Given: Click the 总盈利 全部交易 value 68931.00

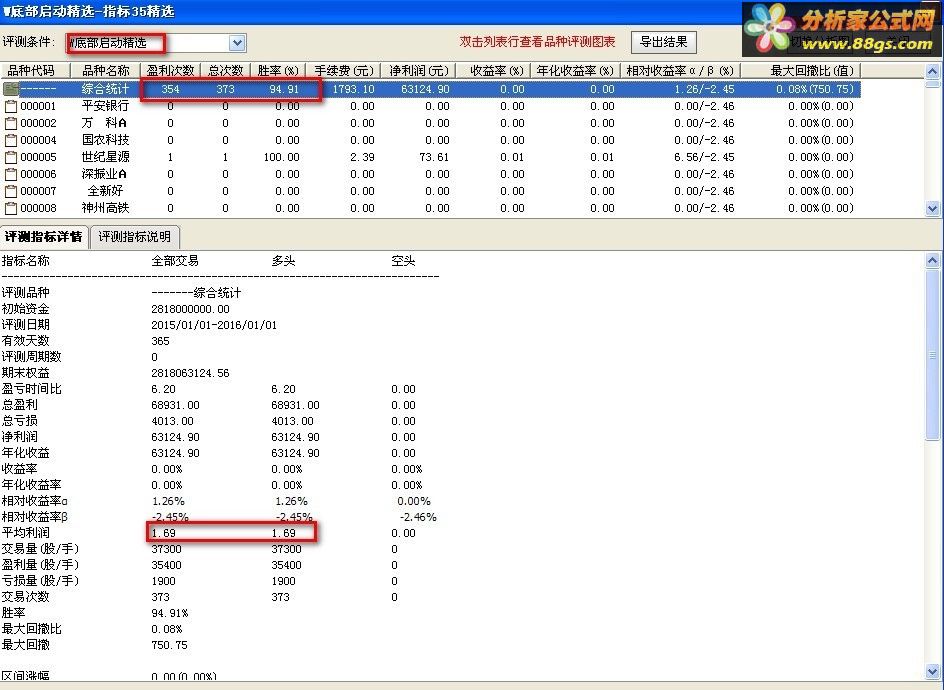Looking at the screenshot, I should 175,405.
